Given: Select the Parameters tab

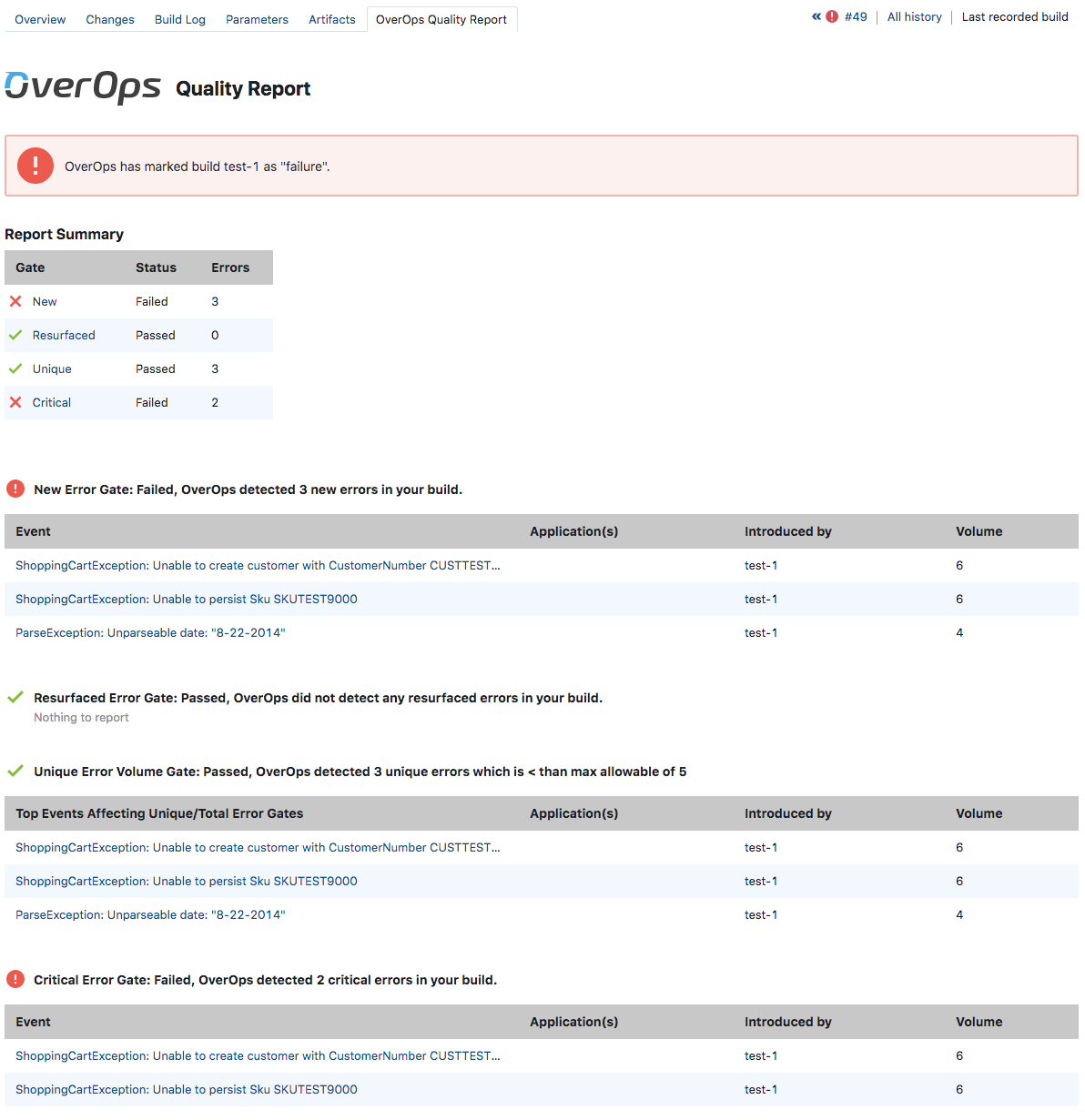Looking at the screenshot, I should tap(257, 19).
